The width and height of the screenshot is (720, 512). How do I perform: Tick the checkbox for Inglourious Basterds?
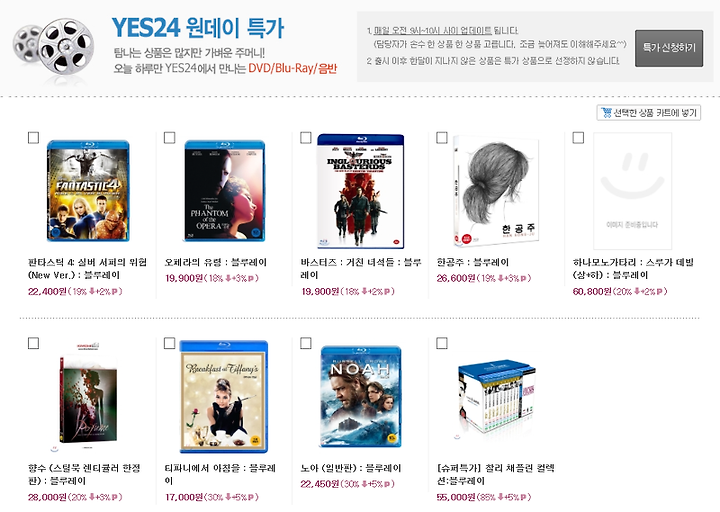coord(306,138)
